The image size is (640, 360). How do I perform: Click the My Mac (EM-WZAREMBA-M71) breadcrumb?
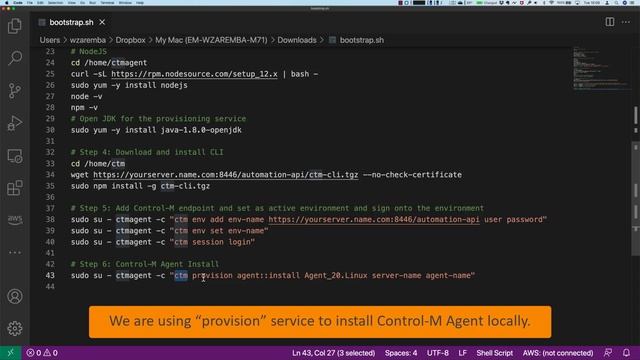click(211, 40)
